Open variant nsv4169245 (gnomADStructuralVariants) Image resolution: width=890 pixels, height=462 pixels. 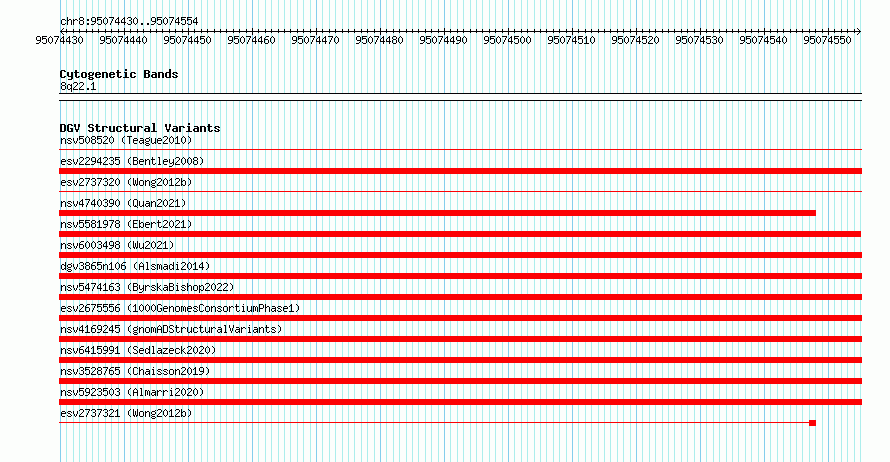pos(171,329)
